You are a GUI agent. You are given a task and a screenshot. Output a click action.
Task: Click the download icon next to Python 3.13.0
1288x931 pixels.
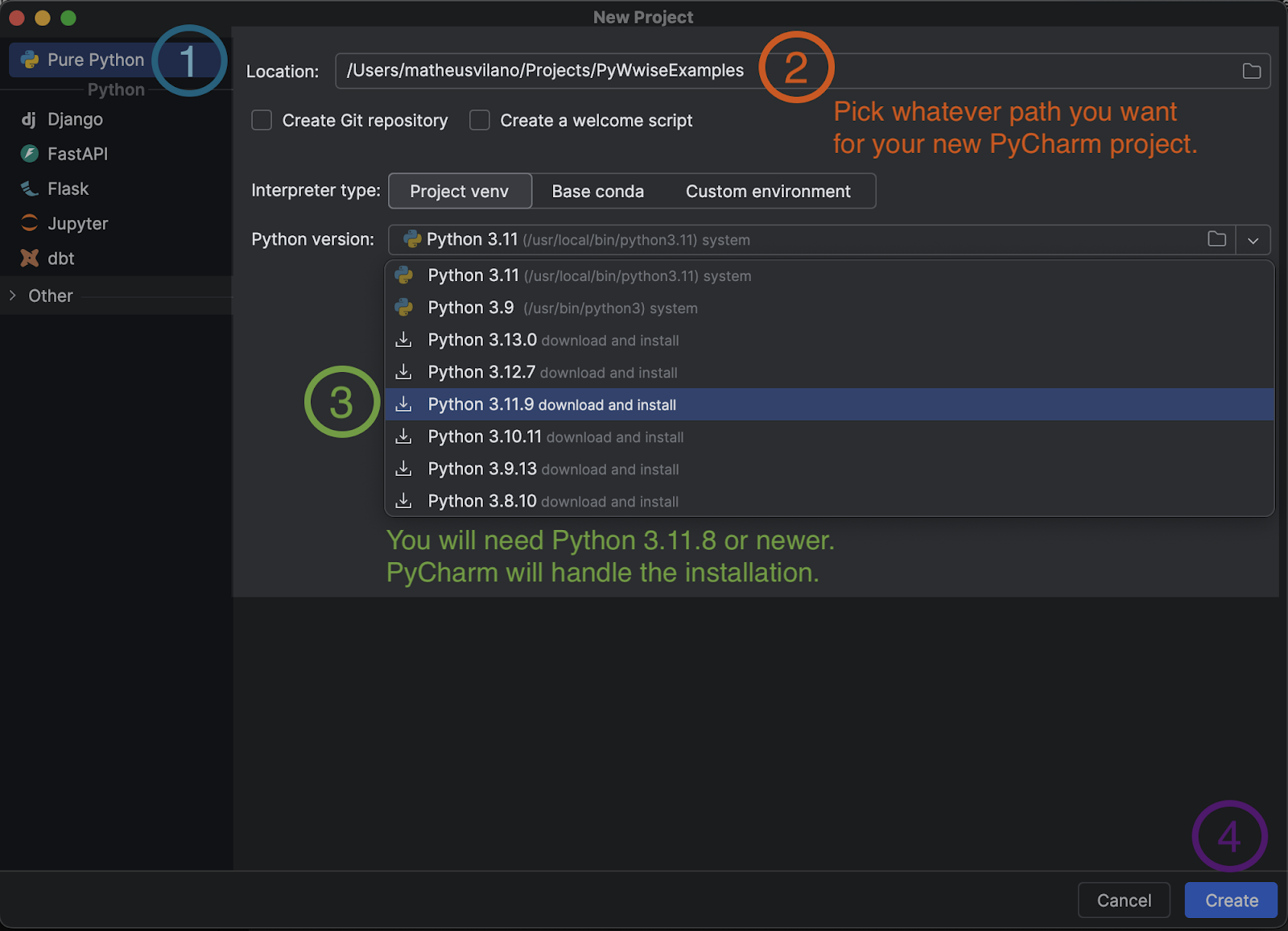403,340
